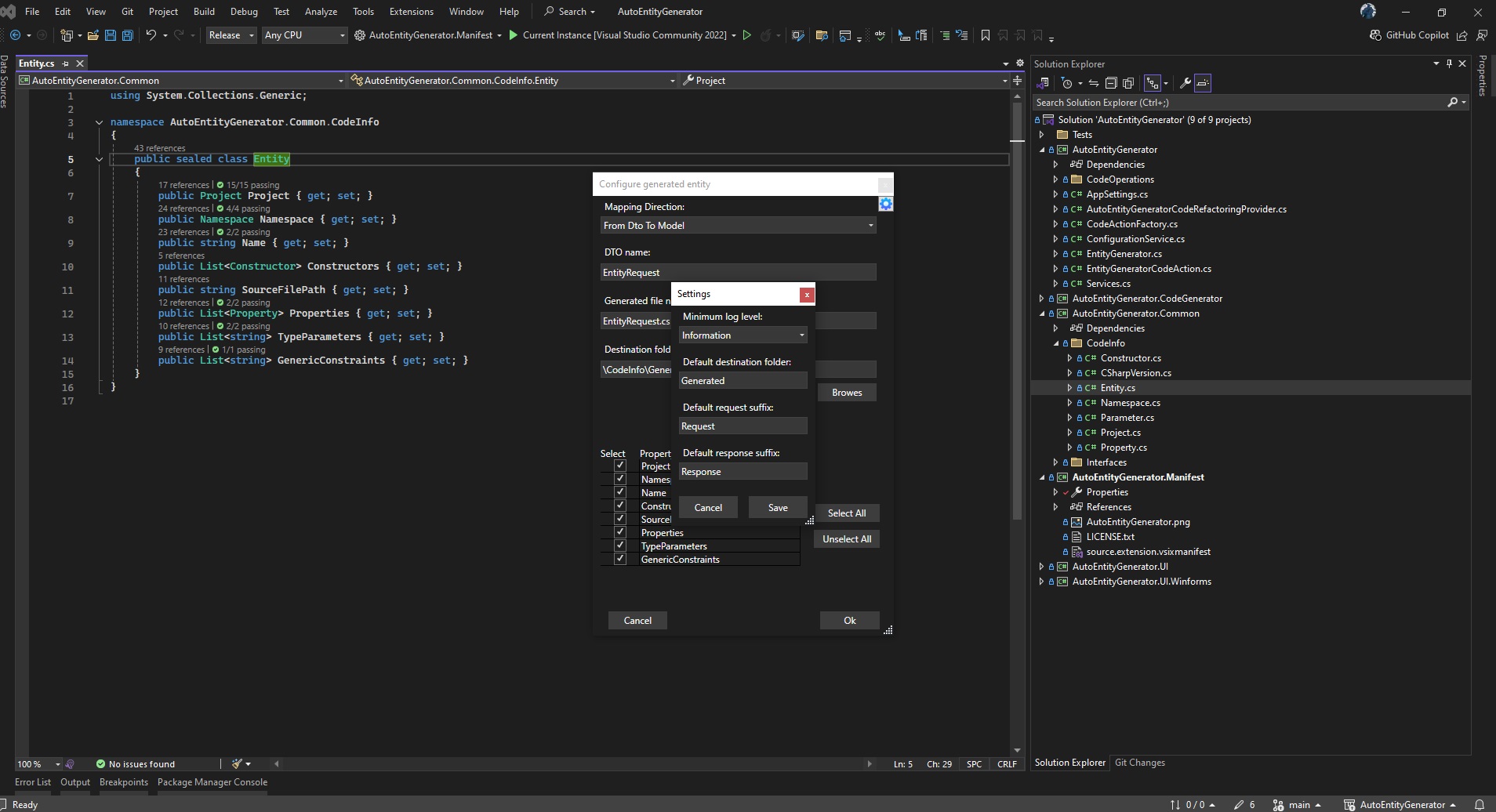Open the Mapping Direction dropdown
1496x812 pixels.
[739, 226]
